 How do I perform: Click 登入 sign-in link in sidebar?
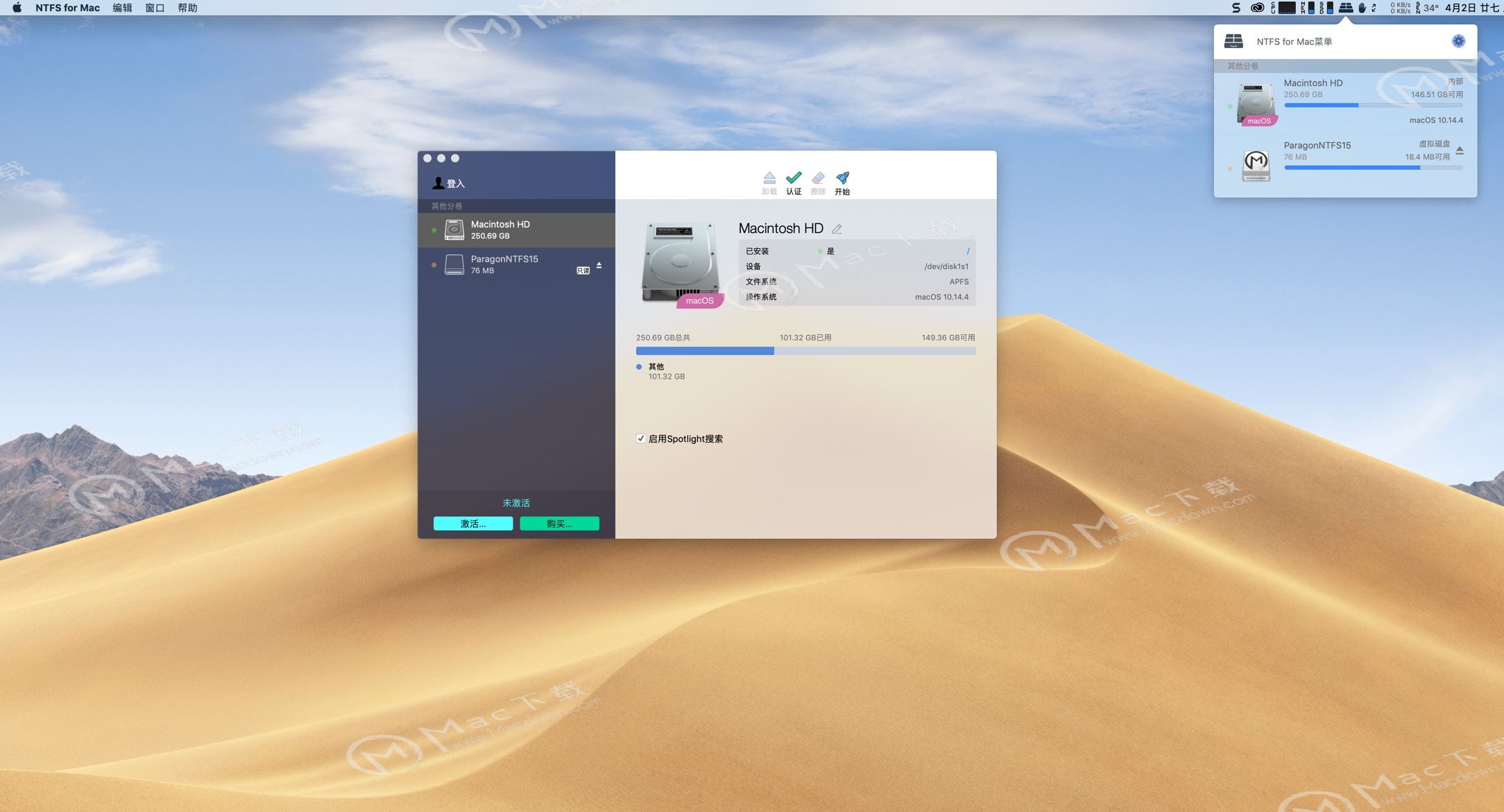(x=456, y=184)
